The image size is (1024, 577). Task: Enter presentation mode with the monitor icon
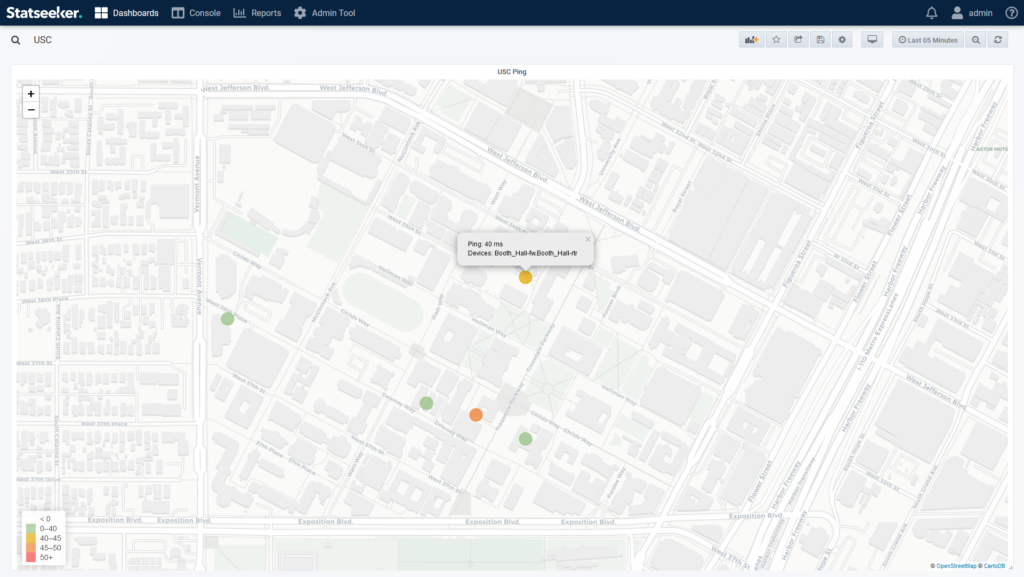tap(872, 40)
